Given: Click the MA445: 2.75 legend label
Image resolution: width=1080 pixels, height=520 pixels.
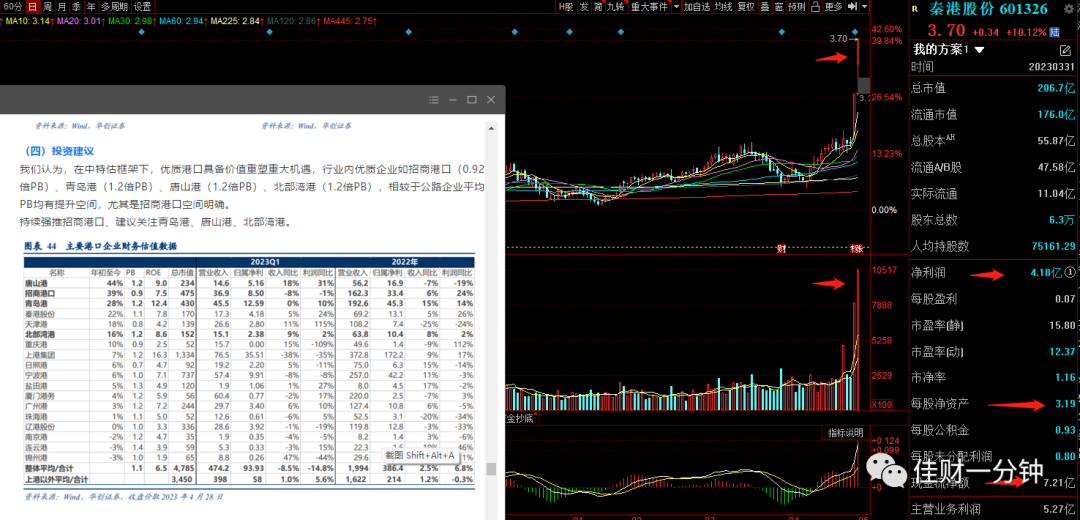Looking at the screenshot, I should coord(348,21).
